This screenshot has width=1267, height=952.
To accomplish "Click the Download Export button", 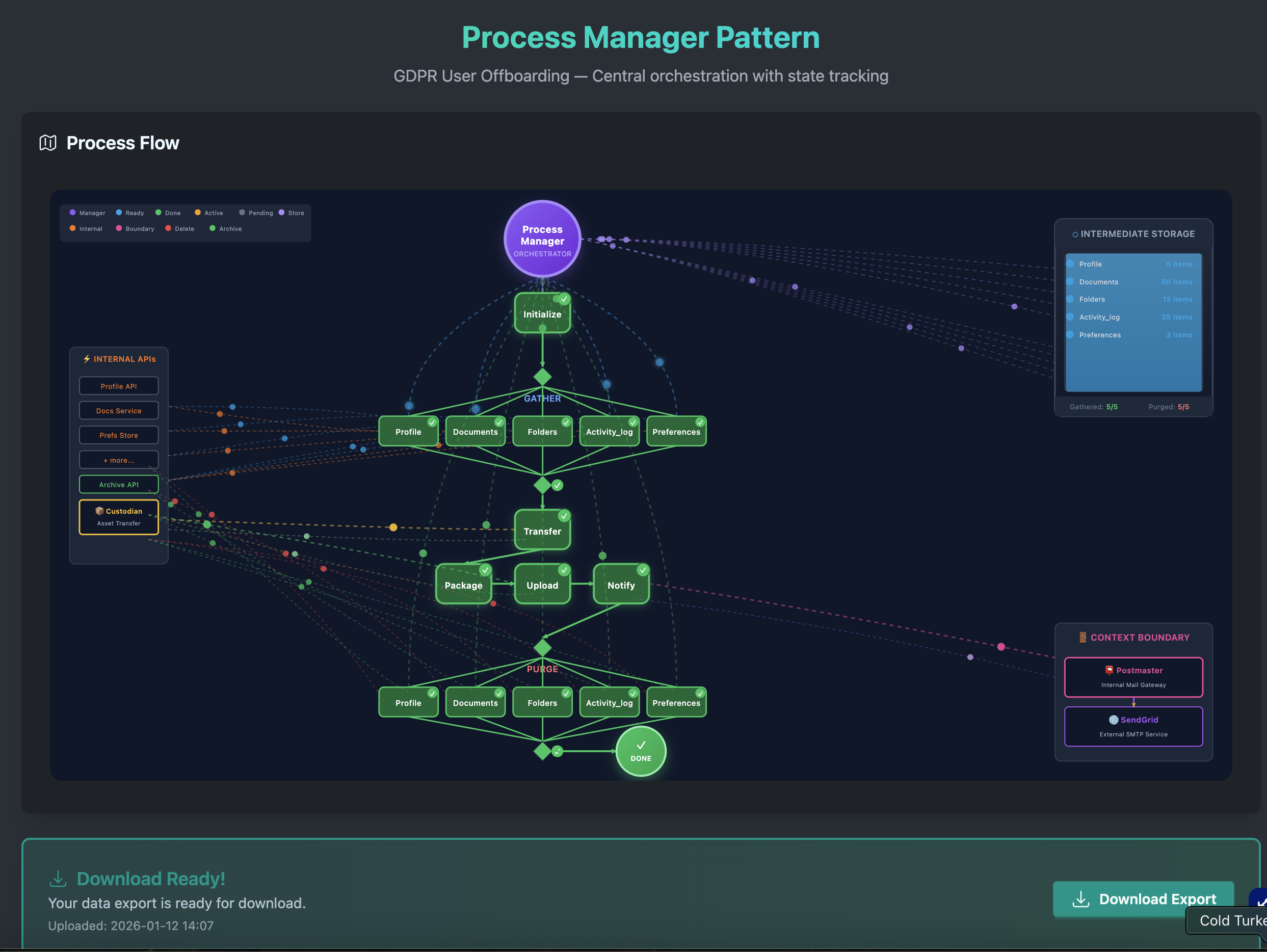I will [x=1142, y=898].
